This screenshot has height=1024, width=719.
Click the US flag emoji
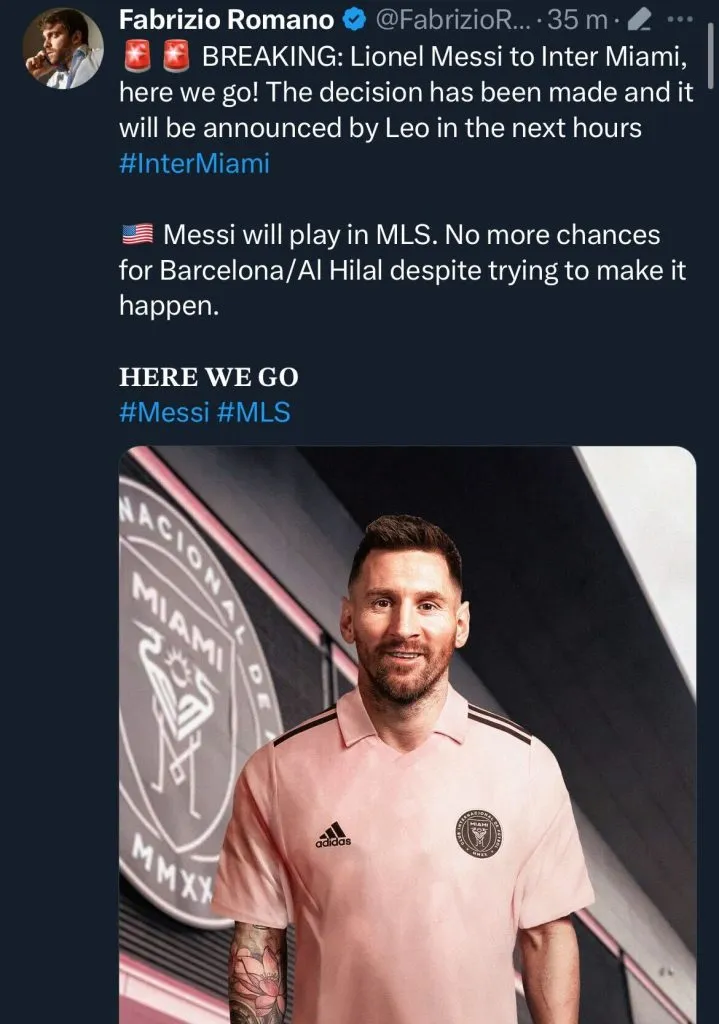(x=137, y=235)
